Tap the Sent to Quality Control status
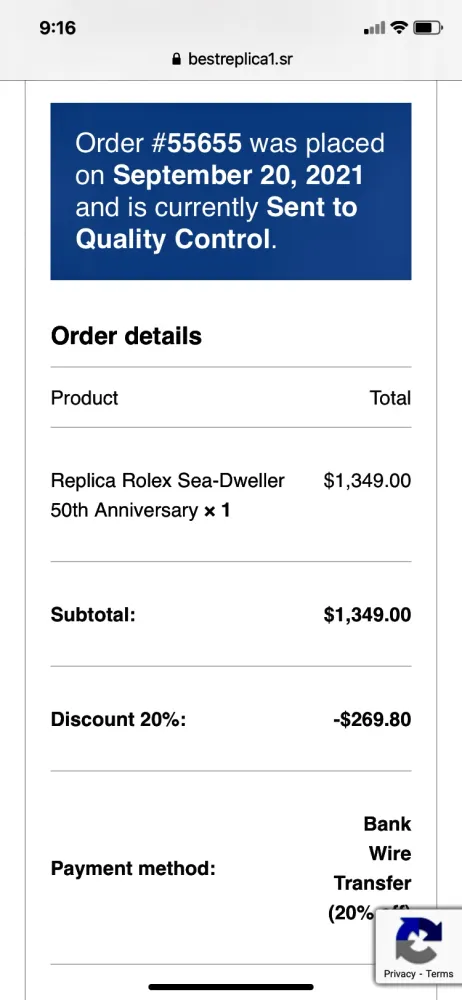This screenshot has height=1000, width=462. [216, 223]
